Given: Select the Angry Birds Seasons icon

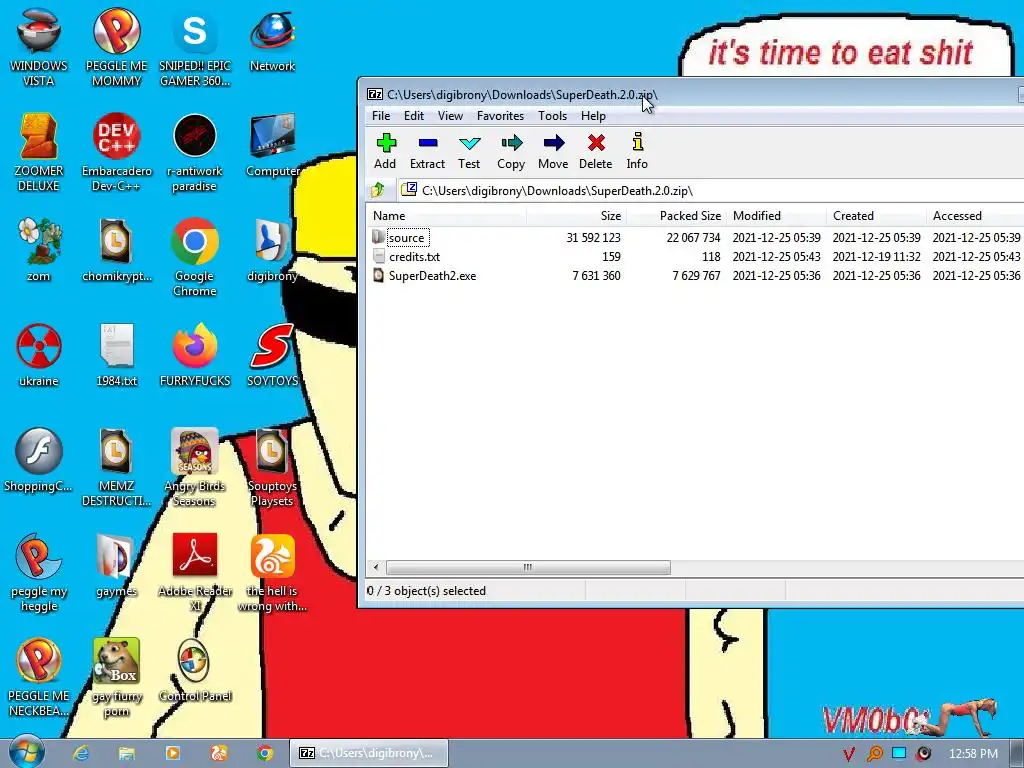Looking at the screenshot, I should pyautogui.click(x=195, y=467).
